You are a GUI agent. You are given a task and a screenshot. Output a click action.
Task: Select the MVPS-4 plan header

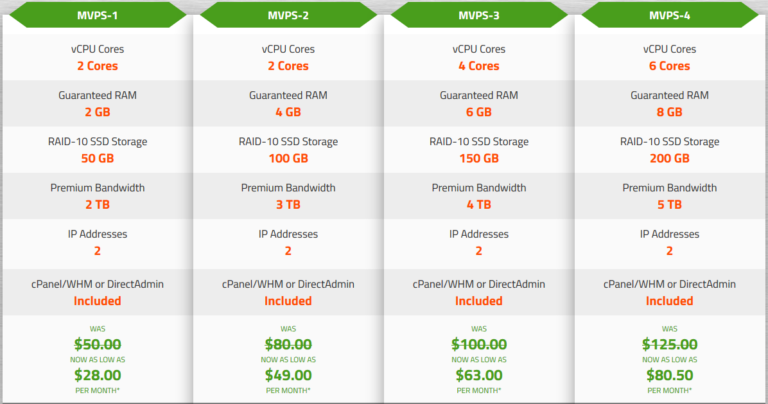(670, 15)
